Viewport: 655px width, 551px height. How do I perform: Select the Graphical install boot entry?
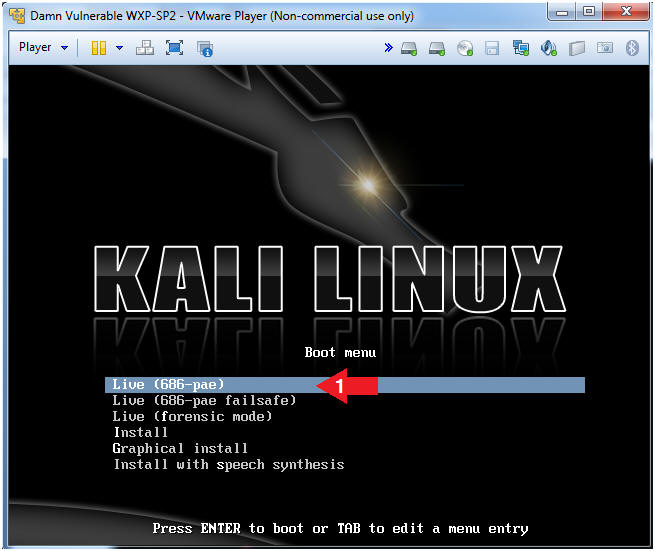point(180,449)
